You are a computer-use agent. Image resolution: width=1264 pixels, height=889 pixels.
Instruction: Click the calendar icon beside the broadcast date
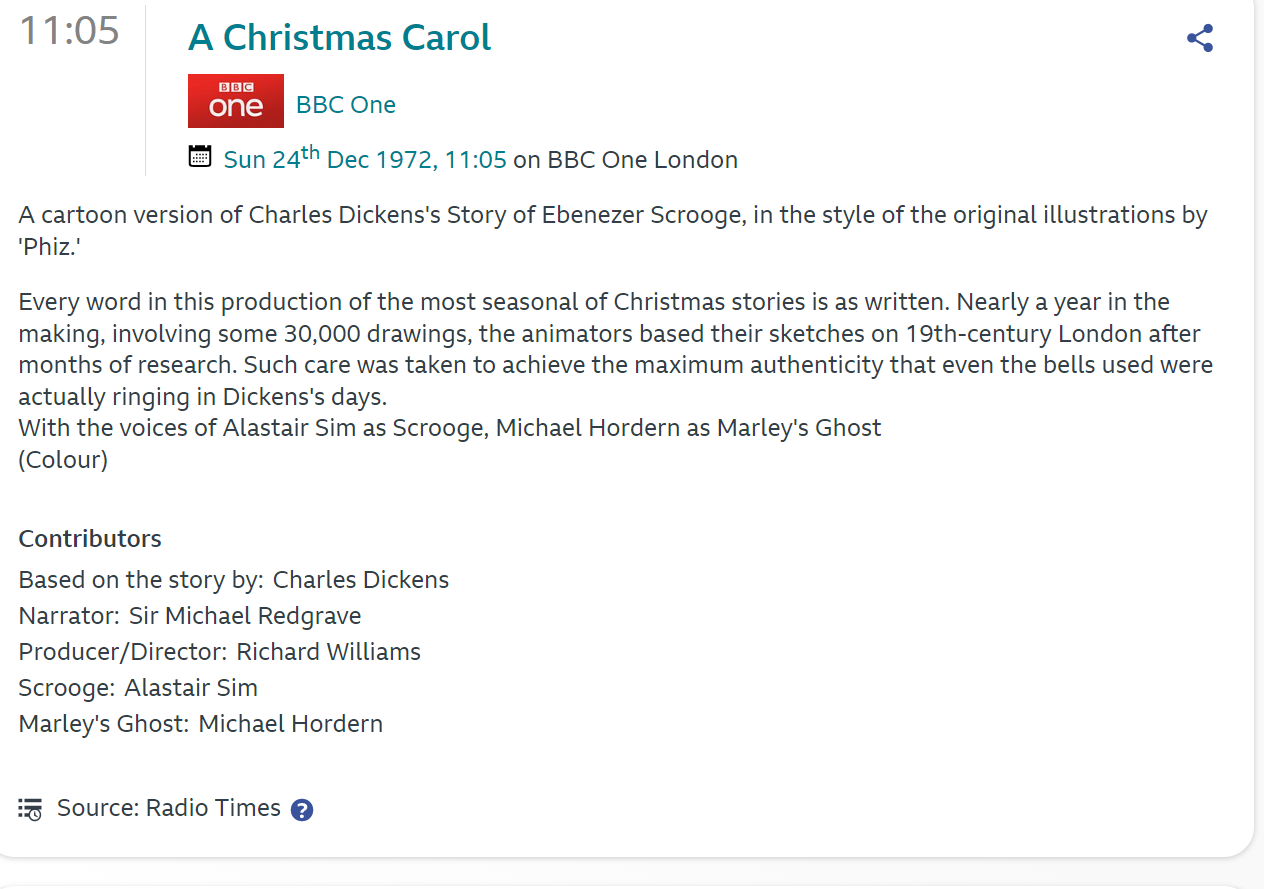coord(200,156)
